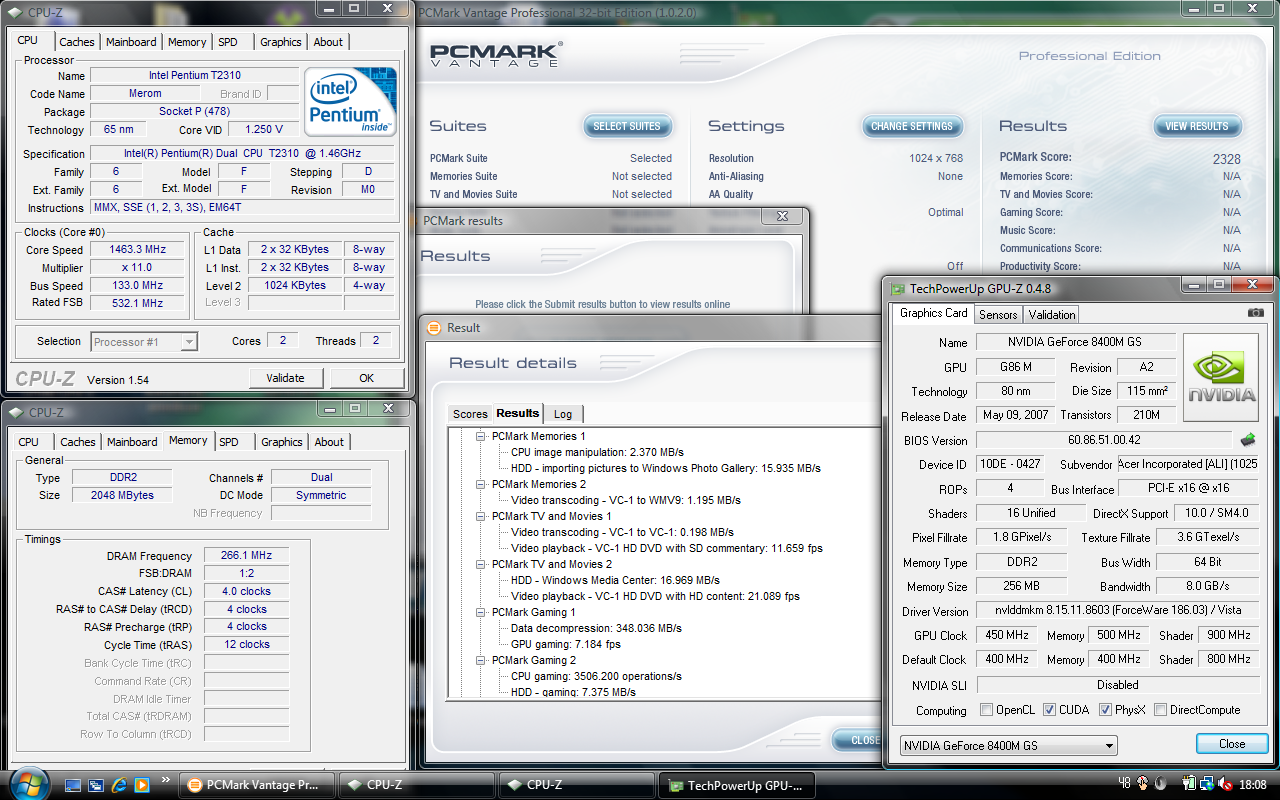Screen dimensions: 1280x800
Task: Select 'HDD - Windows Media Center: 16.969 MB/s' row
Action: pos(615,580)
